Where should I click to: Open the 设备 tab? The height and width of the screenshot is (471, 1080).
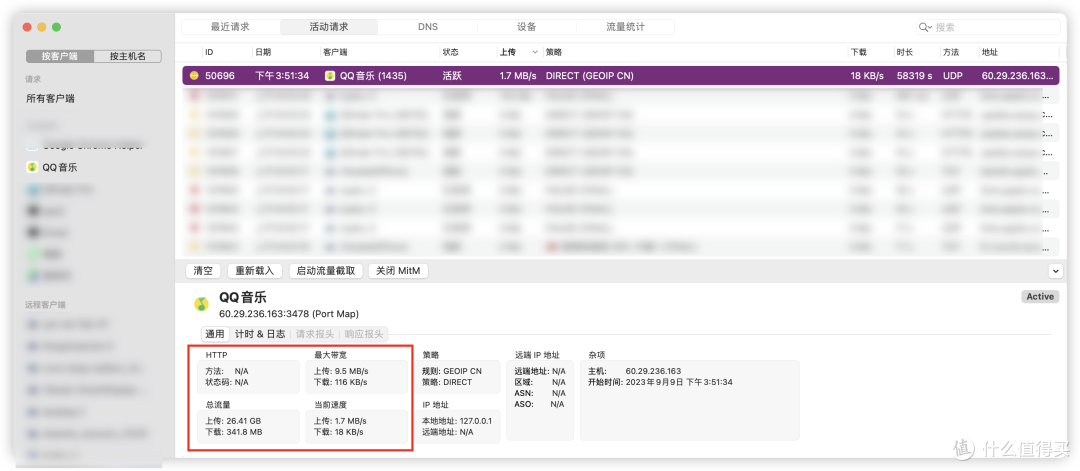tap(526, 27)
